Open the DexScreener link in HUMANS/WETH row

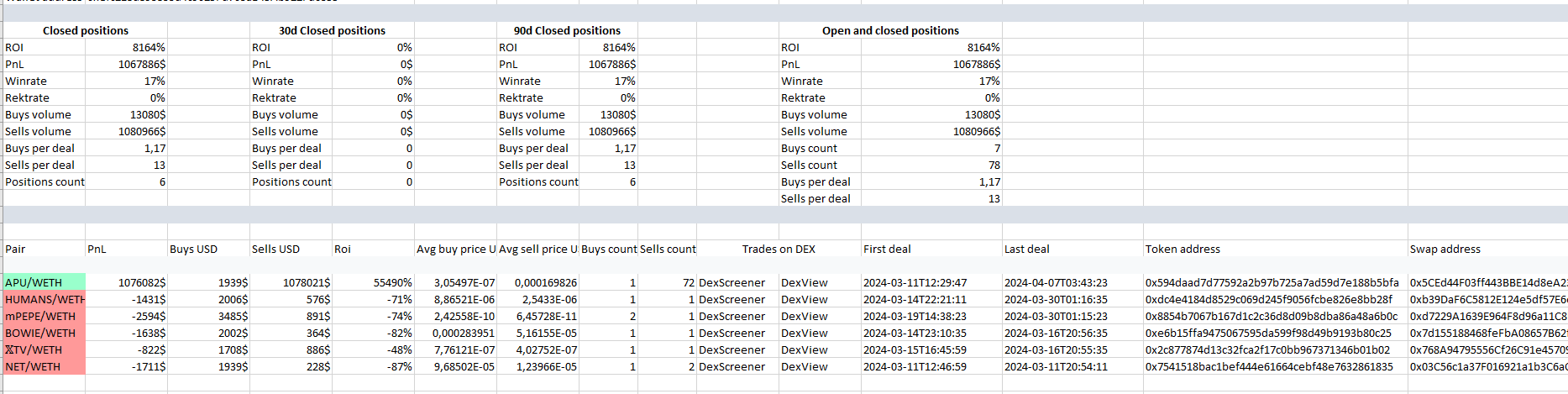(x=732, y=300)
